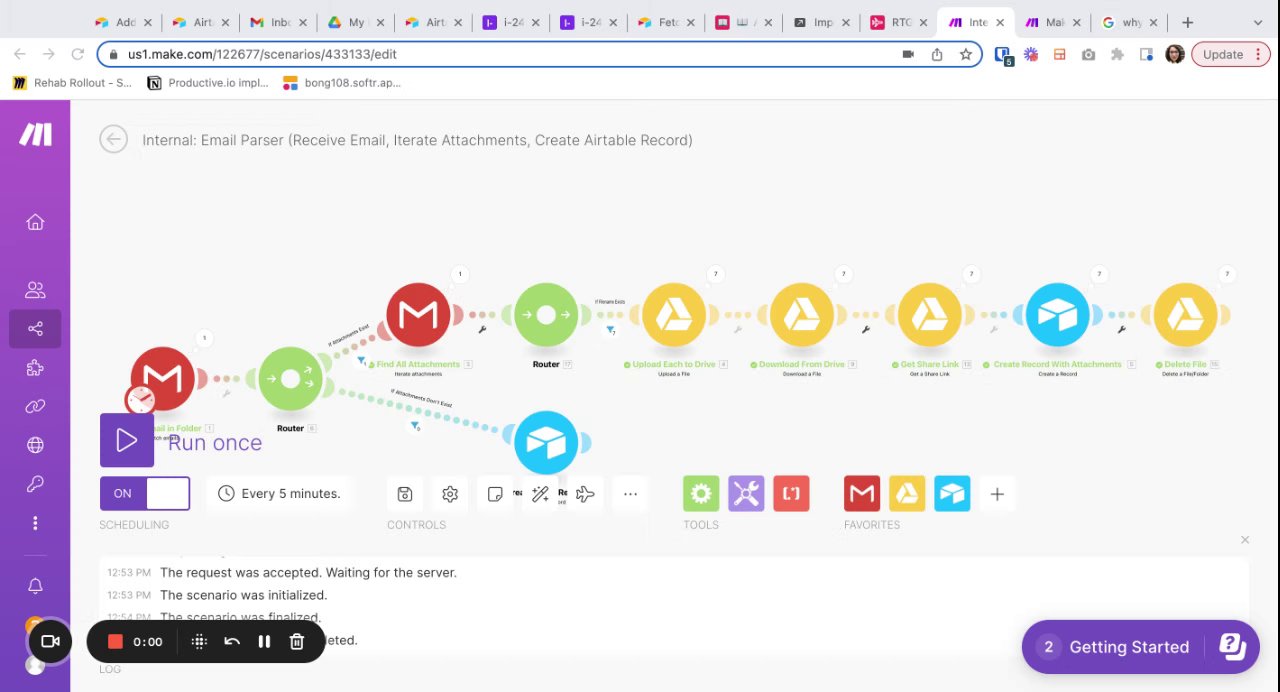The width and height of the screenshot is (1280, 692).
Task: Click the Chrome Update button
Action: pos(1229,54)
